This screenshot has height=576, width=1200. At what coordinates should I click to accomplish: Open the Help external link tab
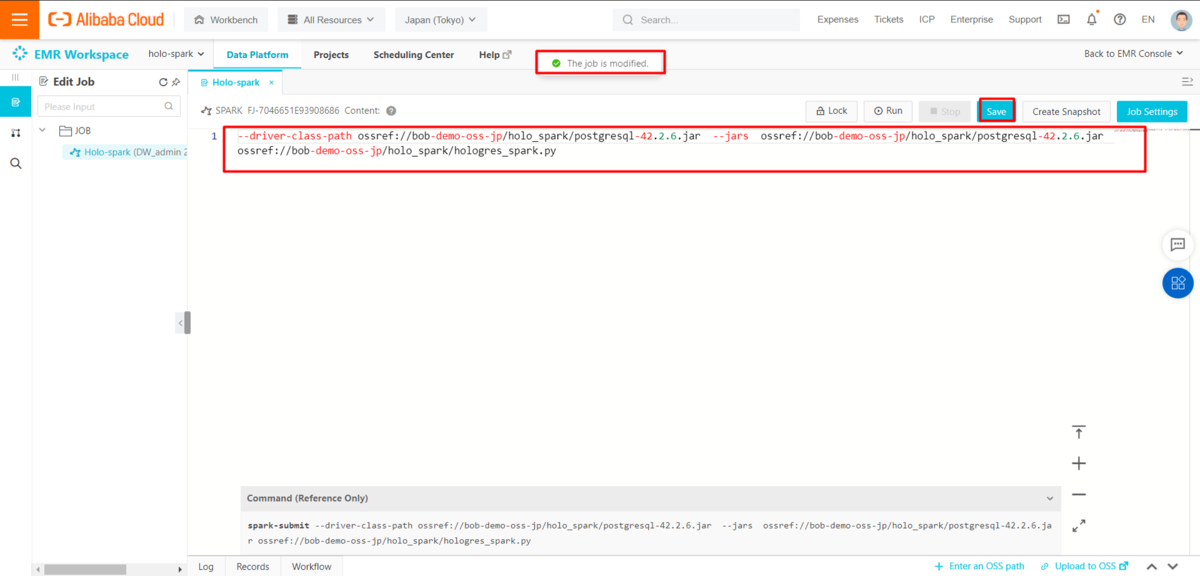(495, 55)
